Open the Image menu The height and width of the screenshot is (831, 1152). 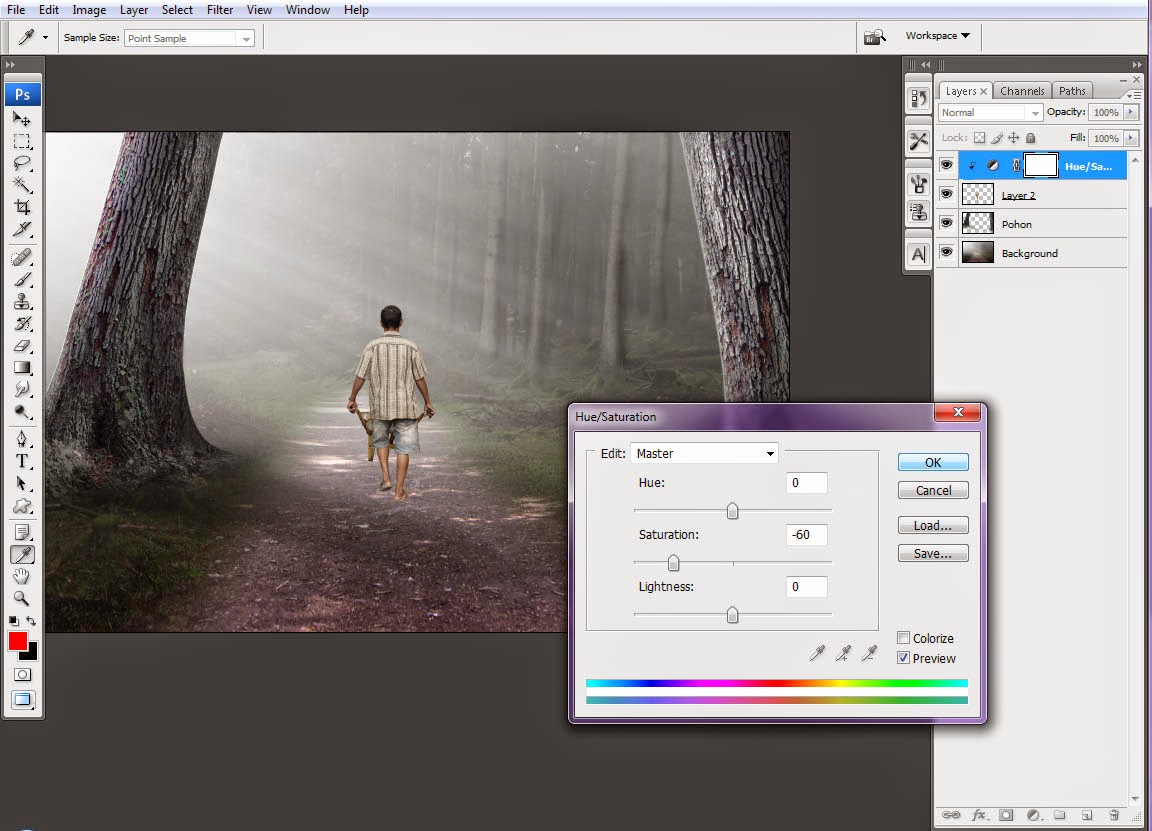pos(89,10)
